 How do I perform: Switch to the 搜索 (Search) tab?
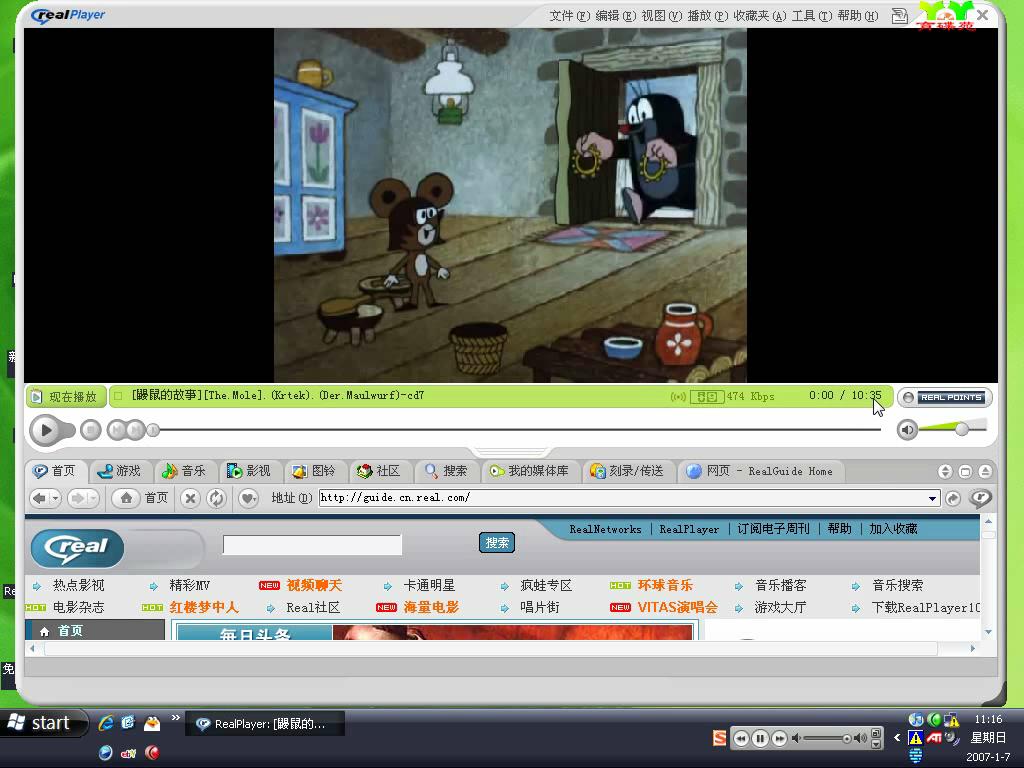446,471
